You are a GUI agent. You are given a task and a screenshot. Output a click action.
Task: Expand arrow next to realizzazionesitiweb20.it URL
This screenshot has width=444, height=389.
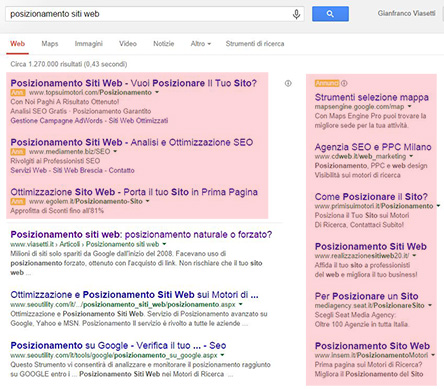point(414,256)
